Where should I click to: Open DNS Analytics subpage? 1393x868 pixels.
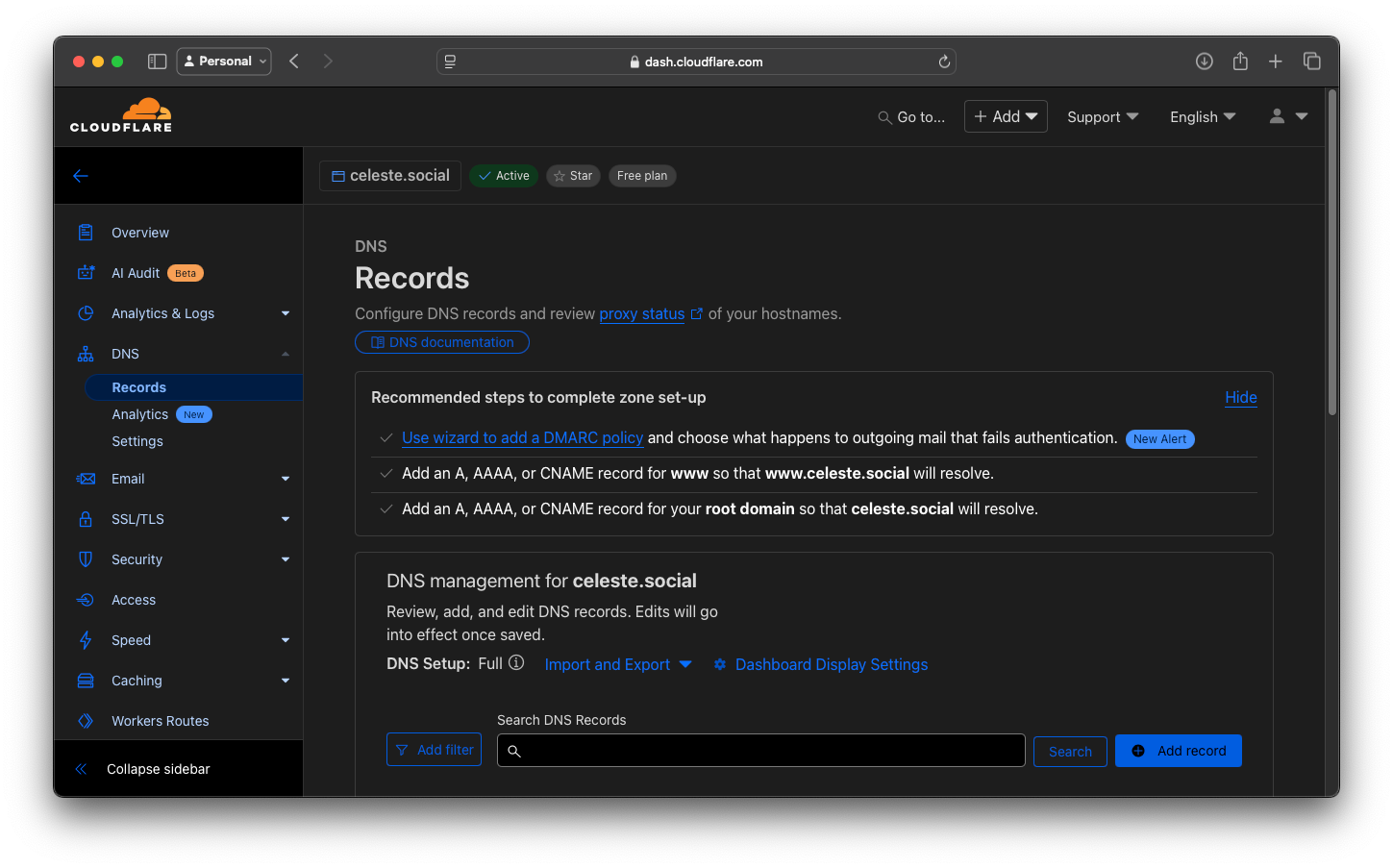click(x=139, y=414)
